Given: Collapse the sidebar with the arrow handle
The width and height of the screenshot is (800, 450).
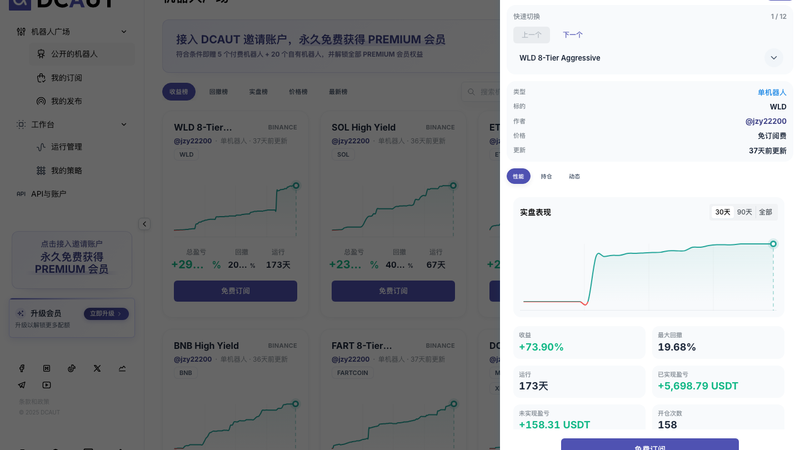Looking at the screenshot, I should (144, 224).
